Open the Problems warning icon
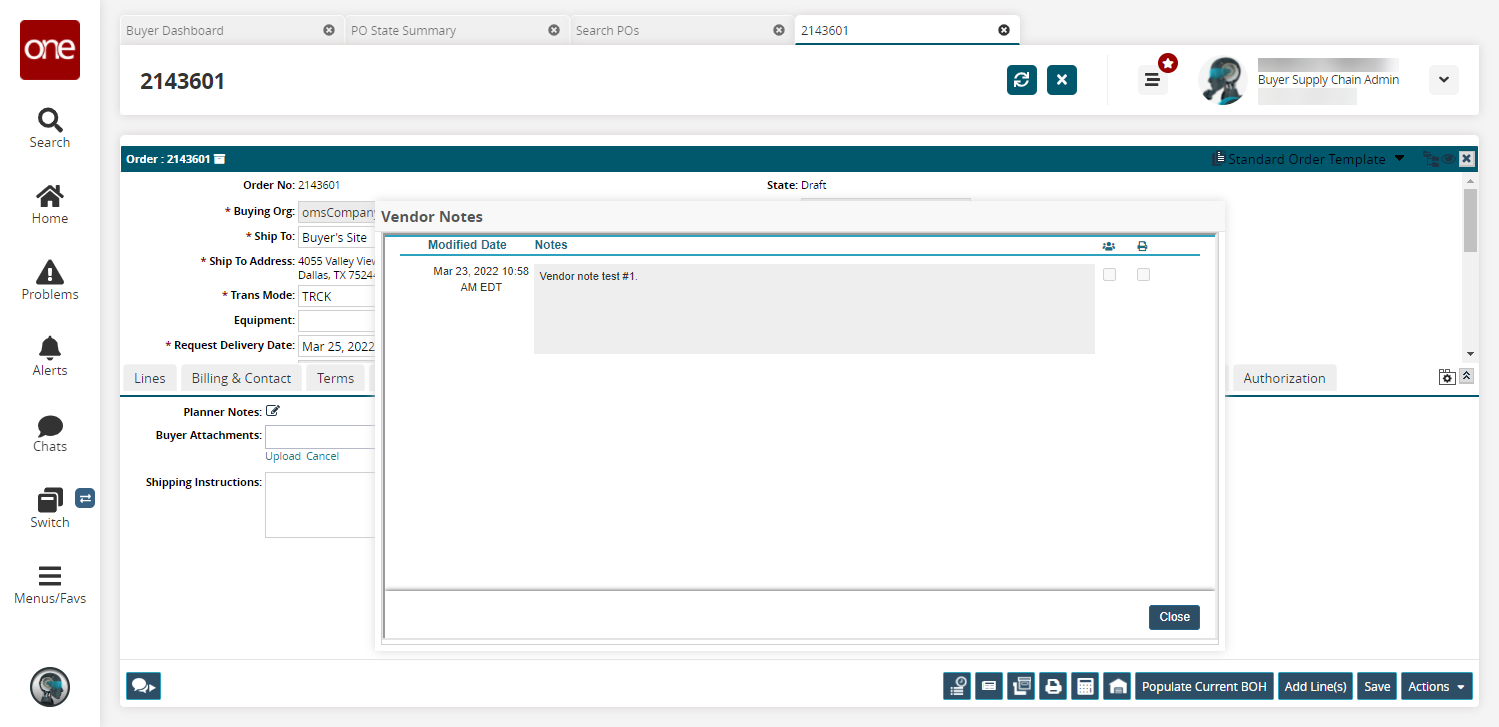This screenshot has width=1499, height=727. pyautogui.click(x=50, y=280)
